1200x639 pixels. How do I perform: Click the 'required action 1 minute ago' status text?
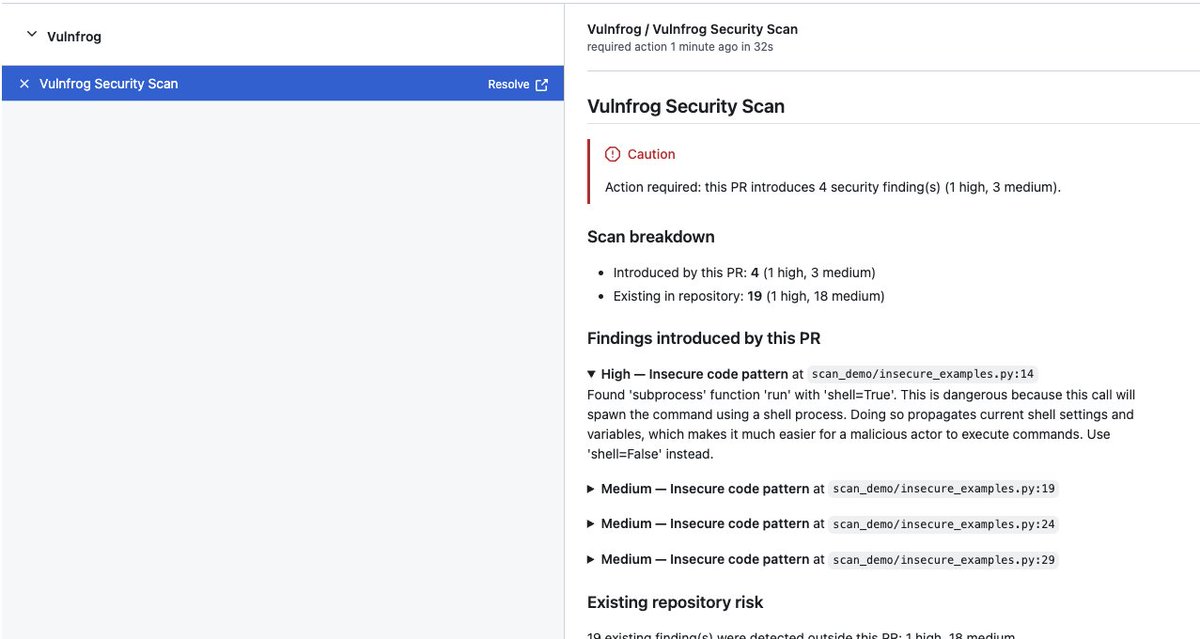(x=680, y=47)
